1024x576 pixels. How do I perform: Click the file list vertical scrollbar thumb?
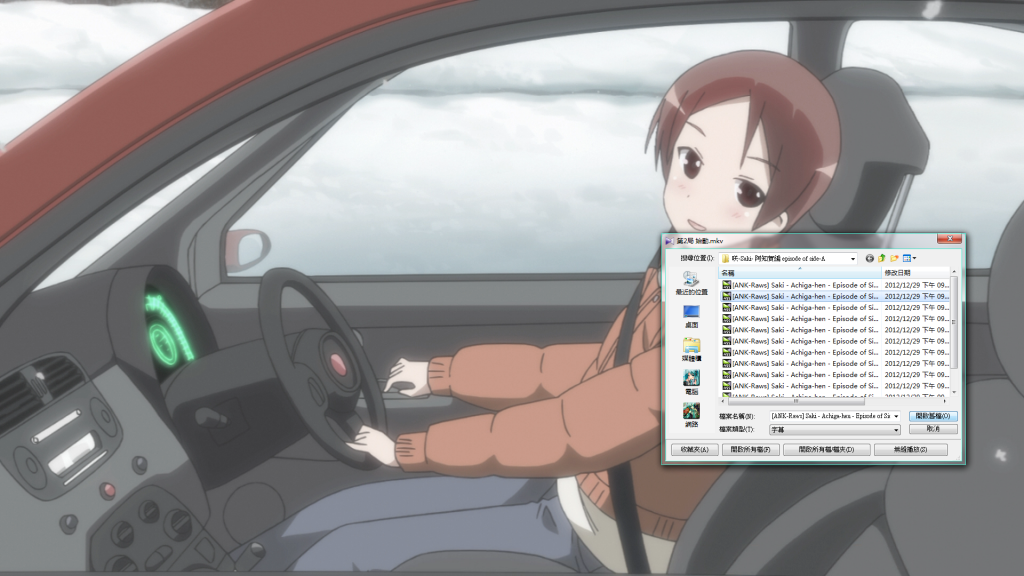954,322
